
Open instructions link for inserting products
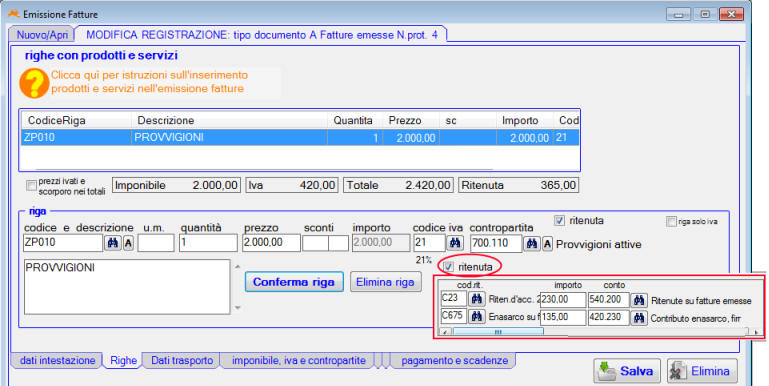point(149,82)
